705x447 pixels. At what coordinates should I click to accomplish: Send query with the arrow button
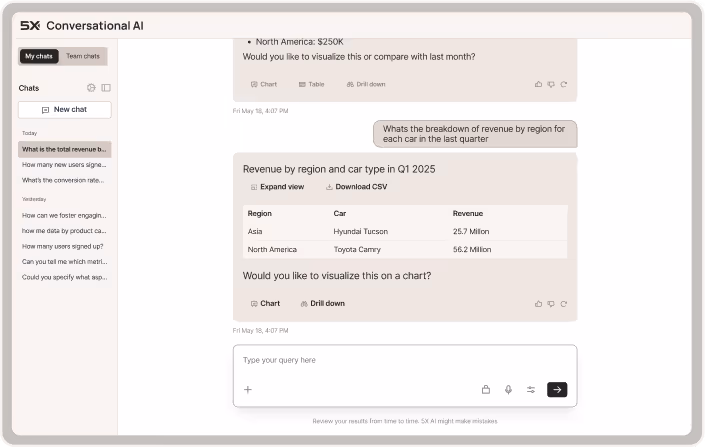[557, 390]
